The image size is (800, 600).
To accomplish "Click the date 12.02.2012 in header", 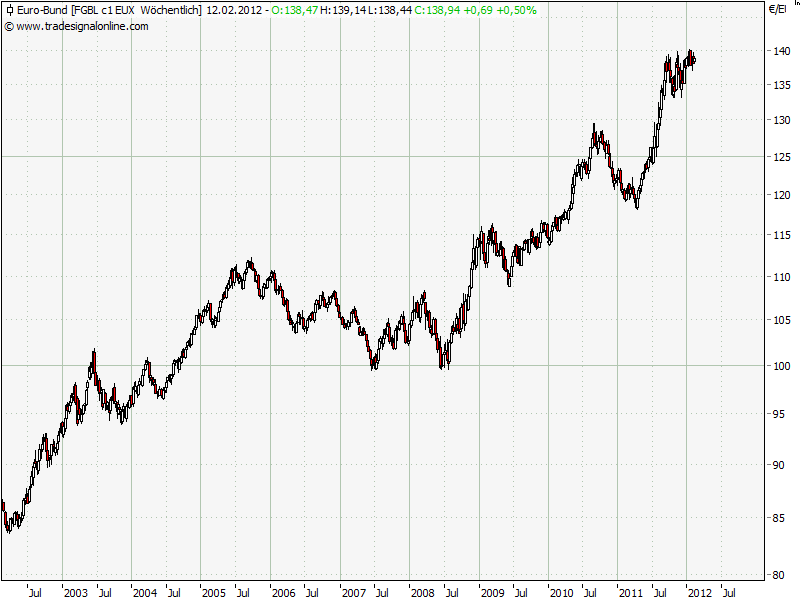I will pos(234,10).
